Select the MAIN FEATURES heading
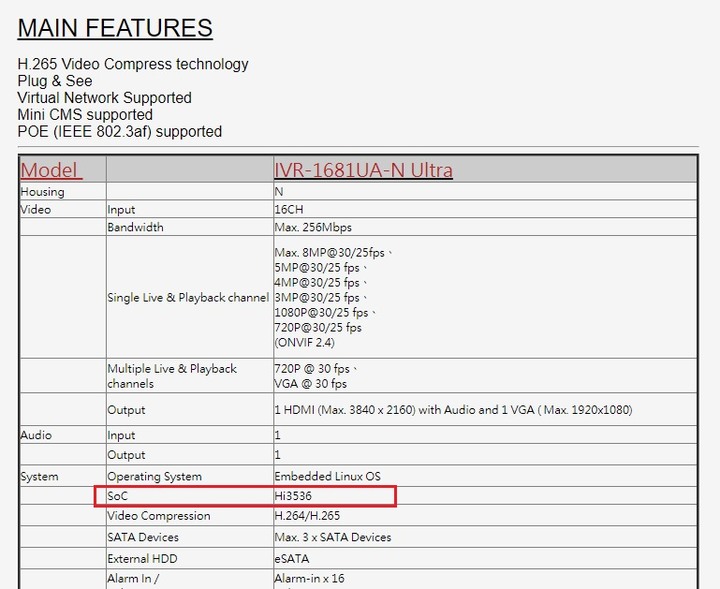 pos(115,28)
